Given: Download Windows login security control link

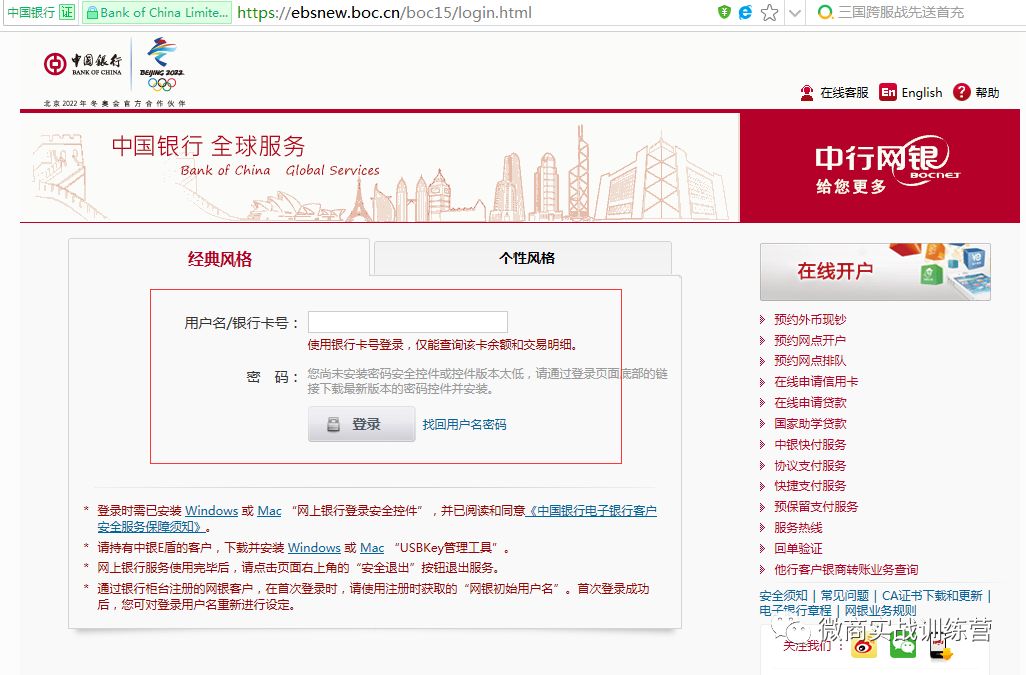Looking at the screenshot, I should pyautogui.click(x=211, y=510).
